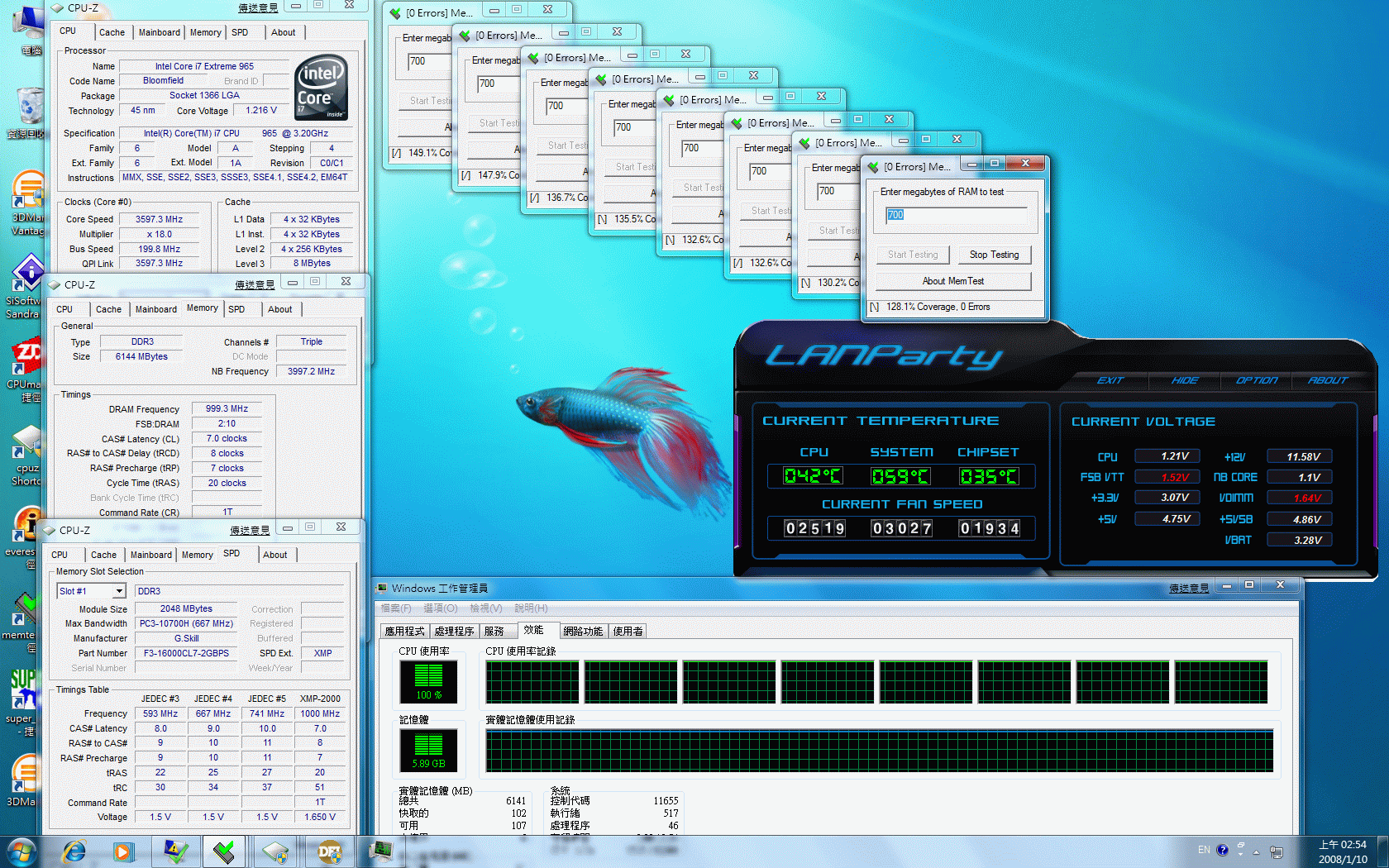Click the network icon in system tray
1389x868 pixels.
[x=1277, y=851]
